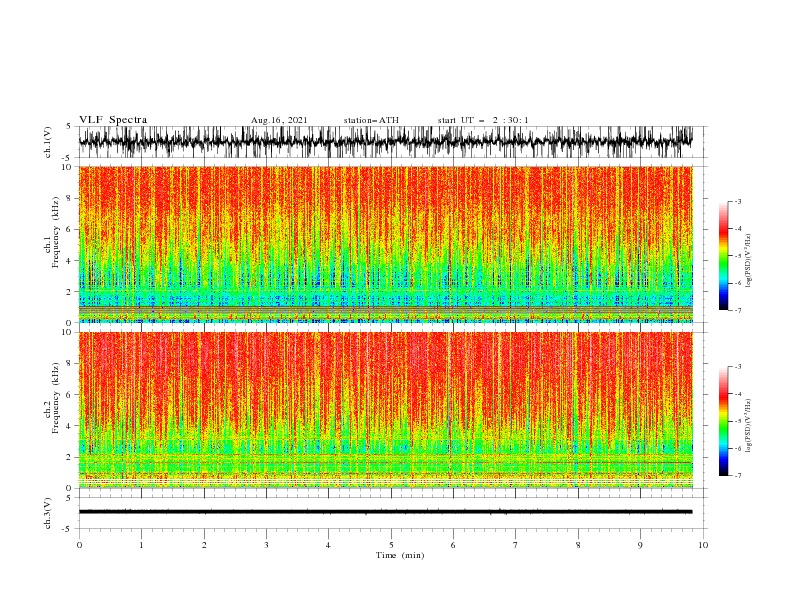Click time axis tick label "8"
Image resolution: width=792 pixels, height=612 pixels.
(x=578, y=545)
